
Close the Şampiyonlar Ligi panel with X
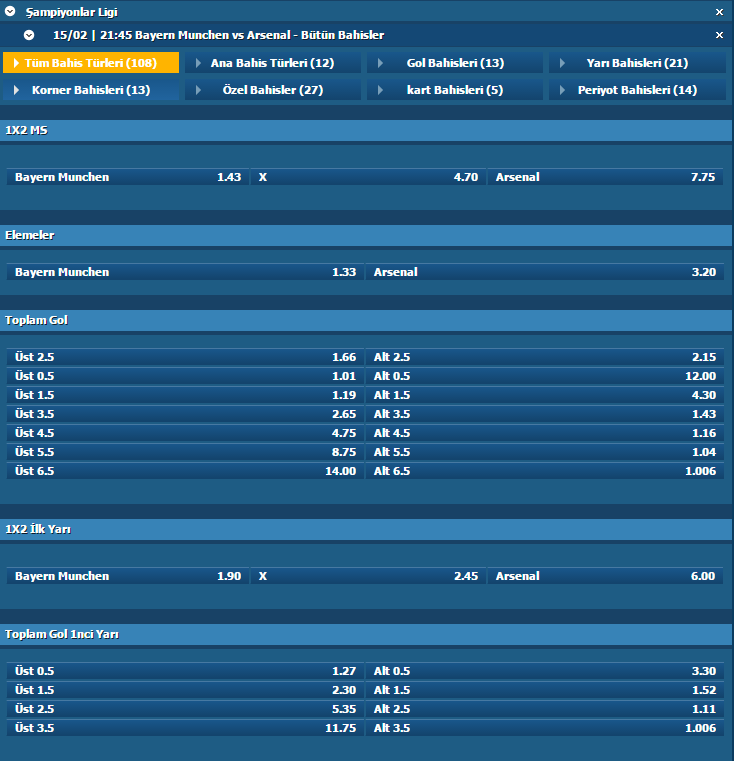719,12
